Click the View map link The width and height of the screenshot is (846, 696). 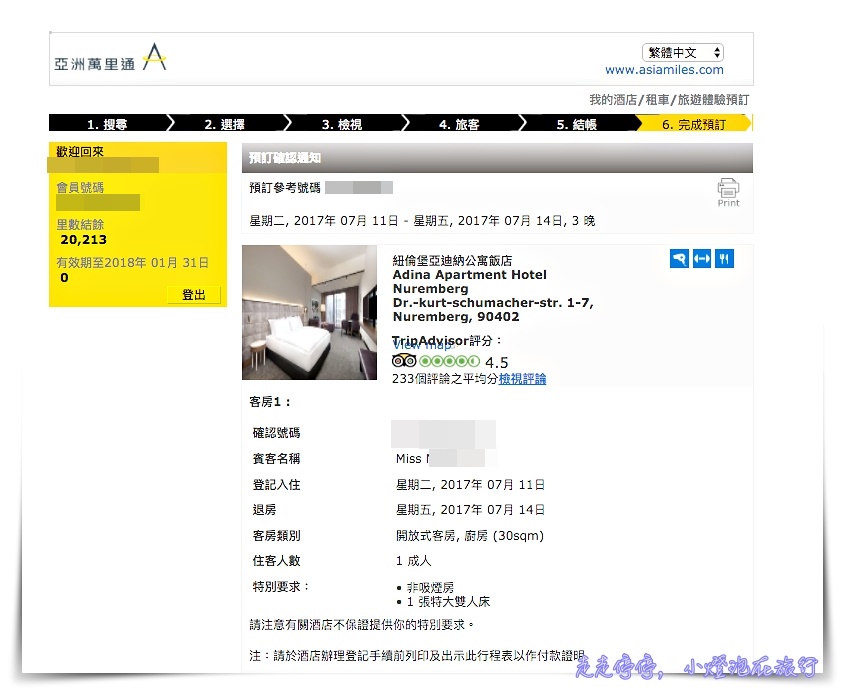(424, 346)
